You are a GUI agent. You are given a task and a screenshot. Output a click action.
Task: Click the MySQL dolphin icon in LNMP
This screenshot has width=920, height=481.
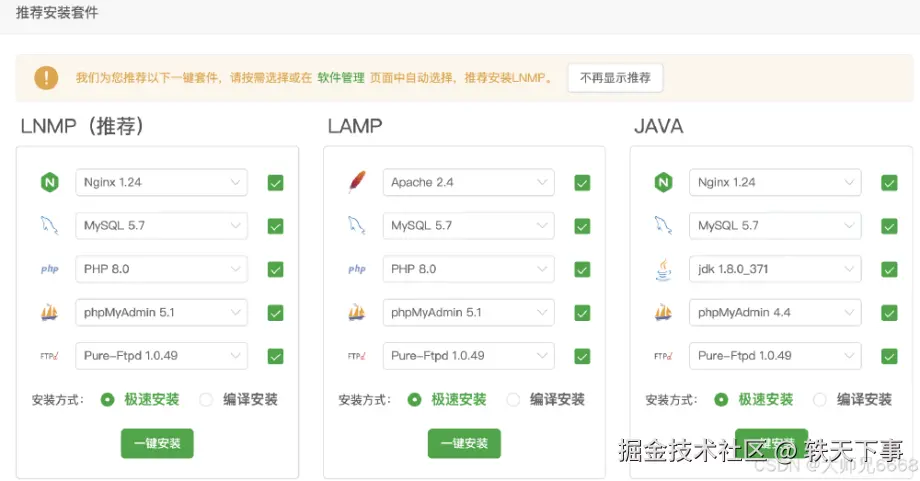coord(49,226)
